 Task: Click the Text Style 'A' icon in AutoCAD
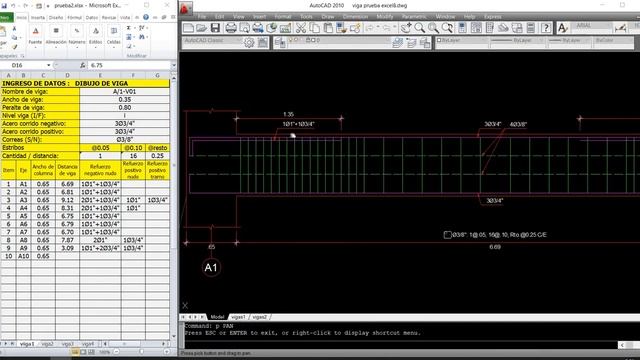click(x=562, y=28)
